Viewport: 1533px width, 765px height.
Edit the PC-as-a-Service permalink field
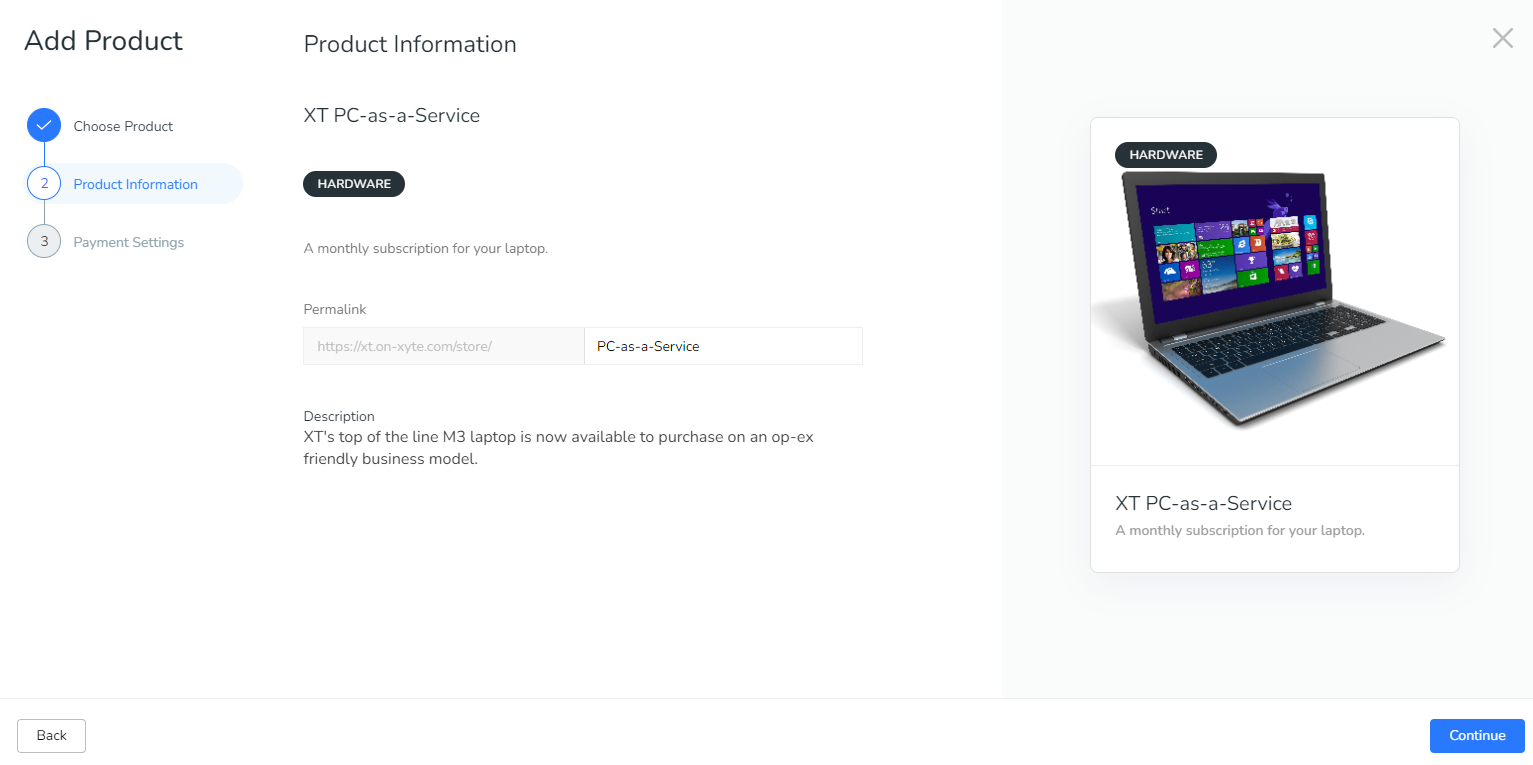click(x=723, y=346)
